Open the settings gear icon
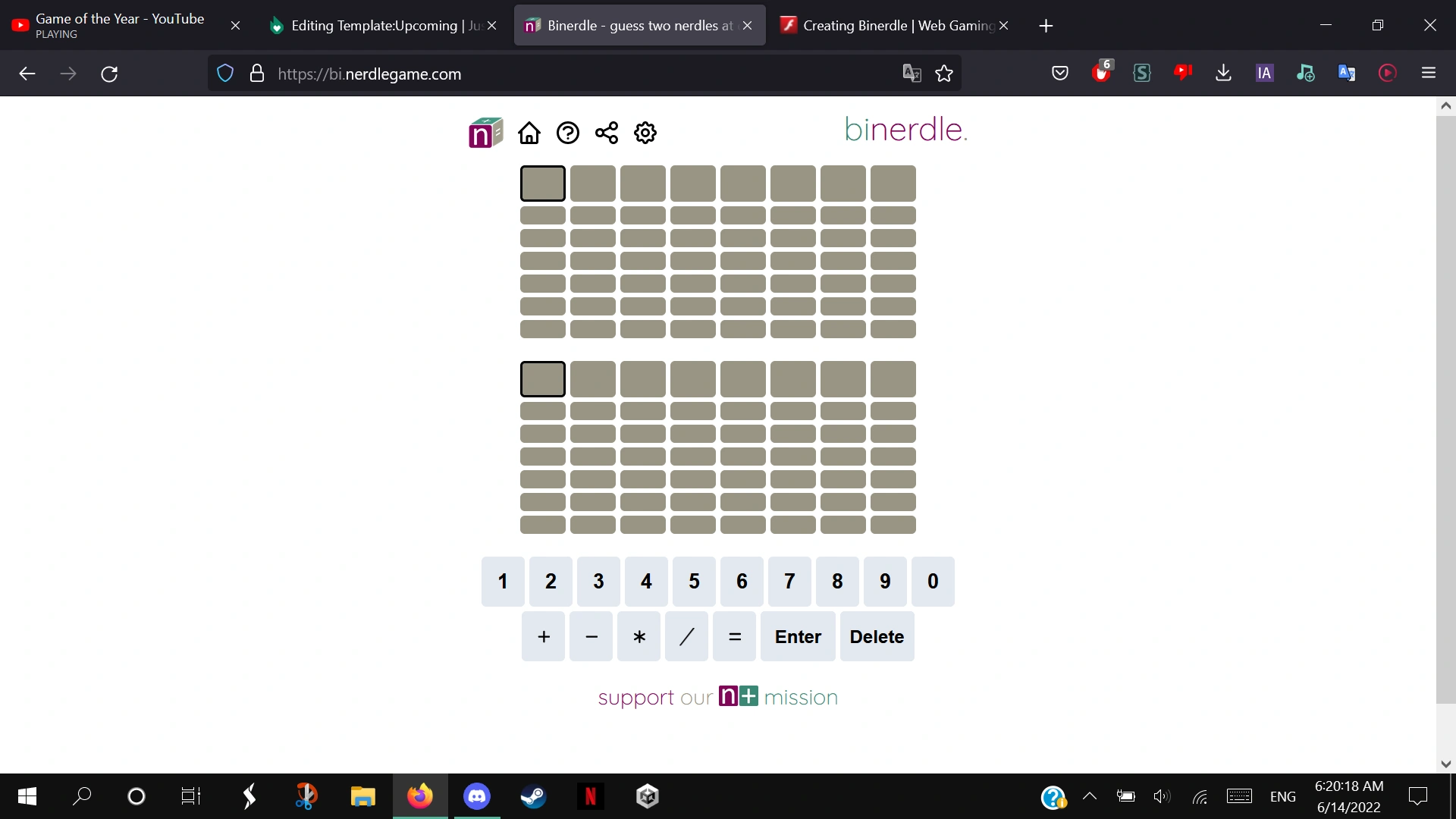This screenshot has width=1456, height=819. 645,133
